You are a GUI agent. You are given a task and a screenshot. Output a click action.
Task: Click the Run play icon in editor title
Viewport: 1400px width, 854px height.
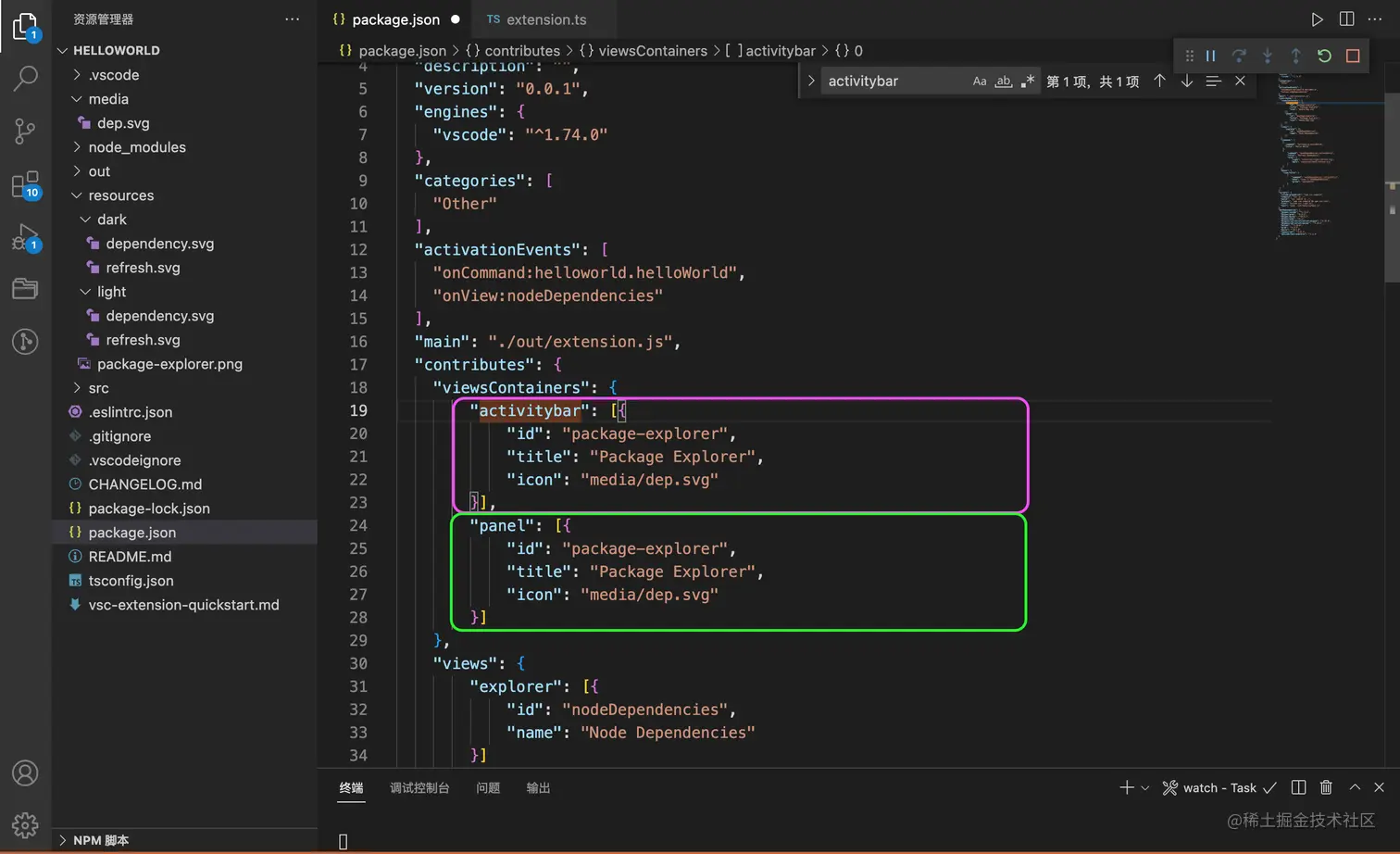click(1317, 19)
